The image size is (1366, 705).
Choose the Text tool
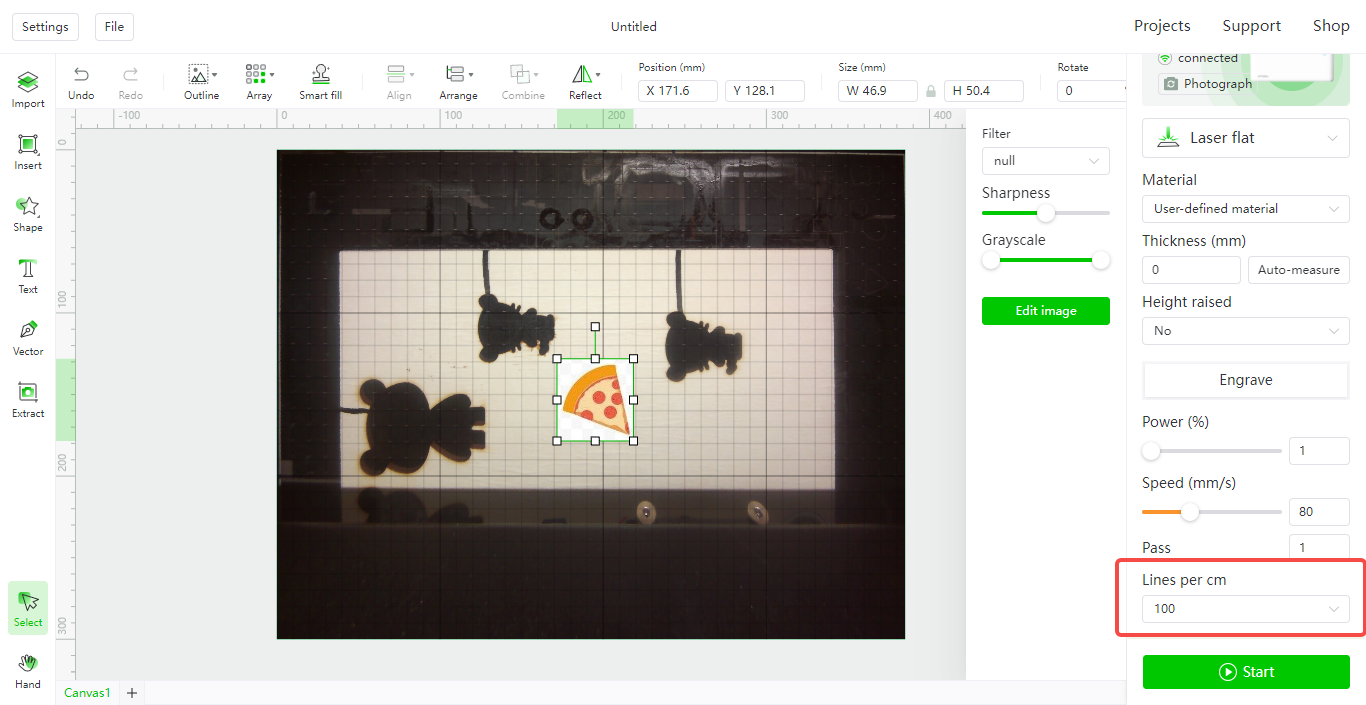coord(28,276)
